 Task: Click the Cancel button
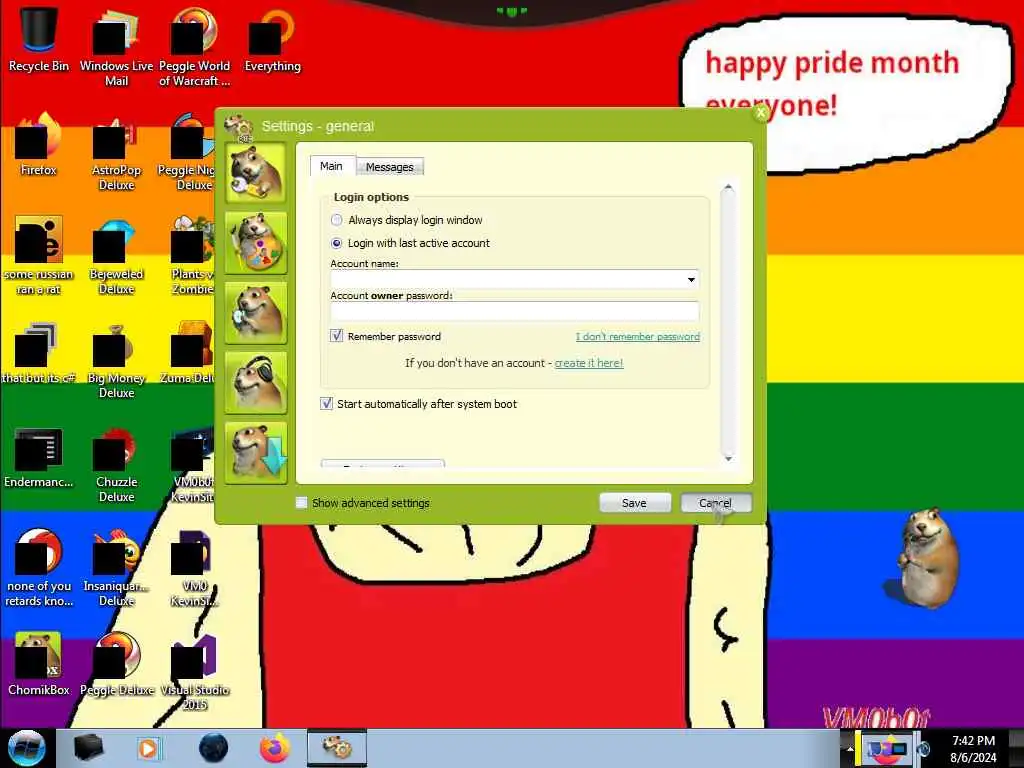tap(715, 503)
